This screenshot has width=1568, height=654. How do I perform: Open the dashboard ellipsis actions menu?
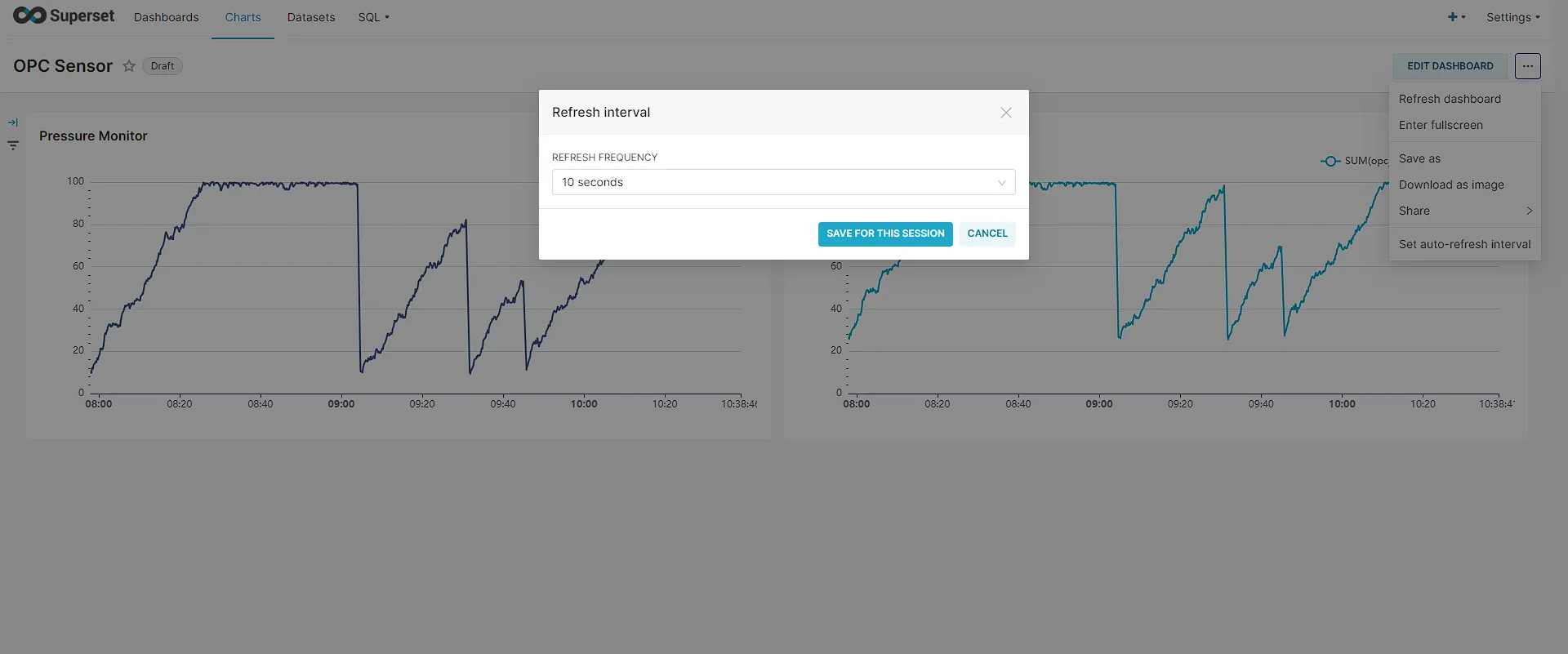coord(1527,66)
